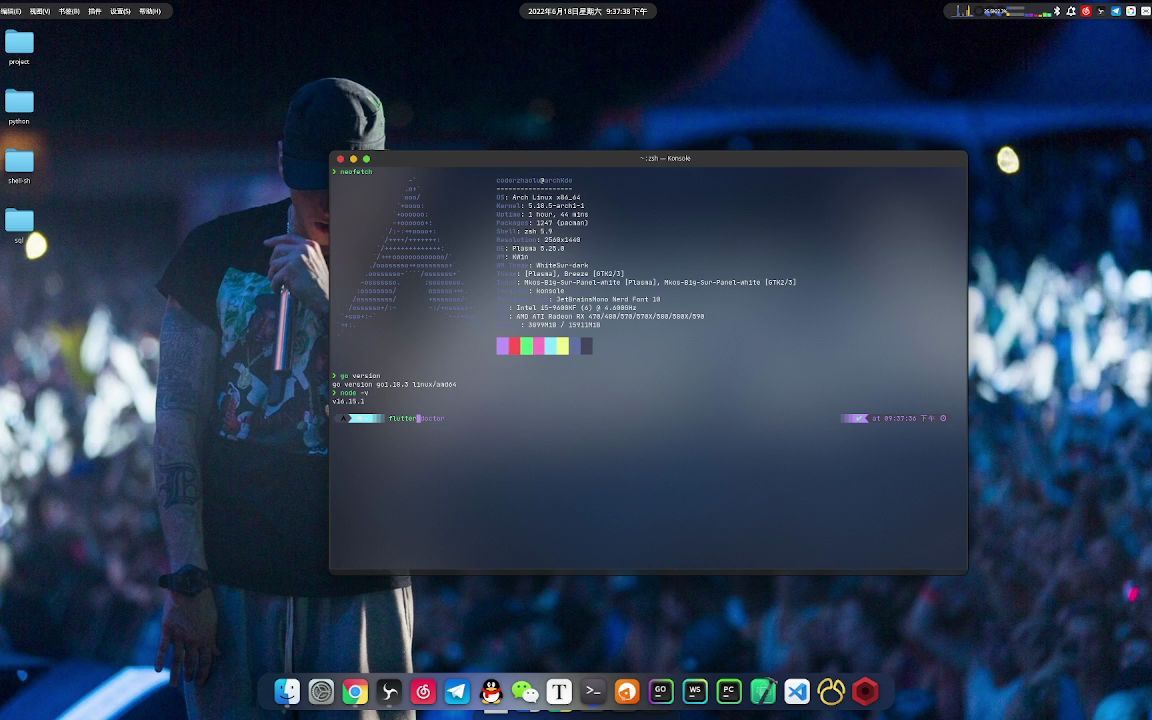1152x720 pixels.
Task: Open the orange app beside the terminal icon
Action: [627, 691]
